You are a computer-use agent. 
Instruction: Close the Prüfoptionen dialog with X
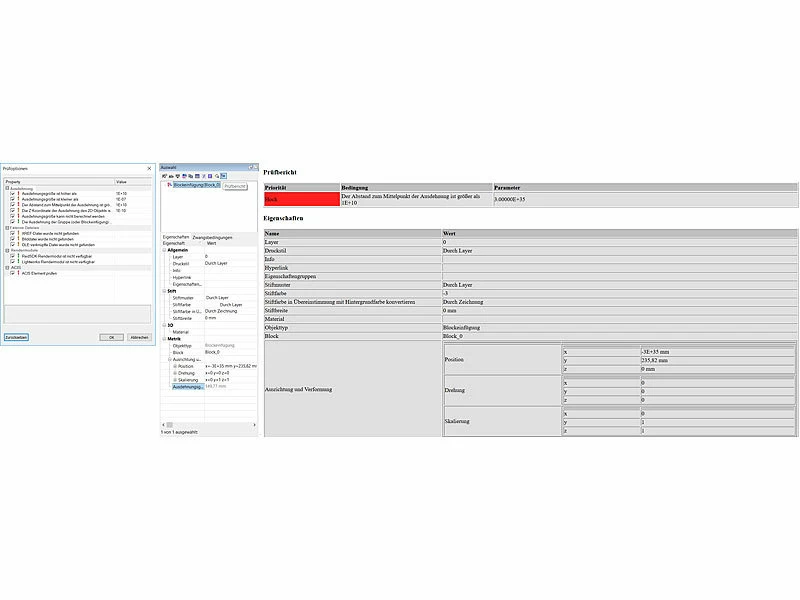coord(148,168)
